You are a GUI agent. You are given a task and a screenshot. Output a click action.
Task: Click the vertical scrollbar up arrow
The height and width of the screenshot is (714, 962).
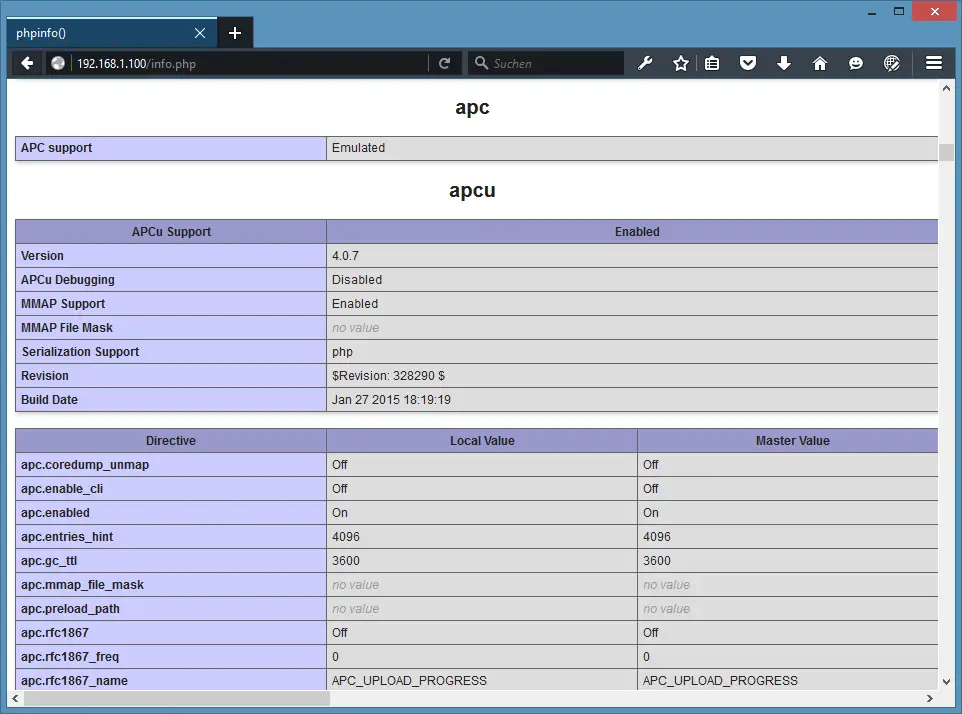(946, 88)
